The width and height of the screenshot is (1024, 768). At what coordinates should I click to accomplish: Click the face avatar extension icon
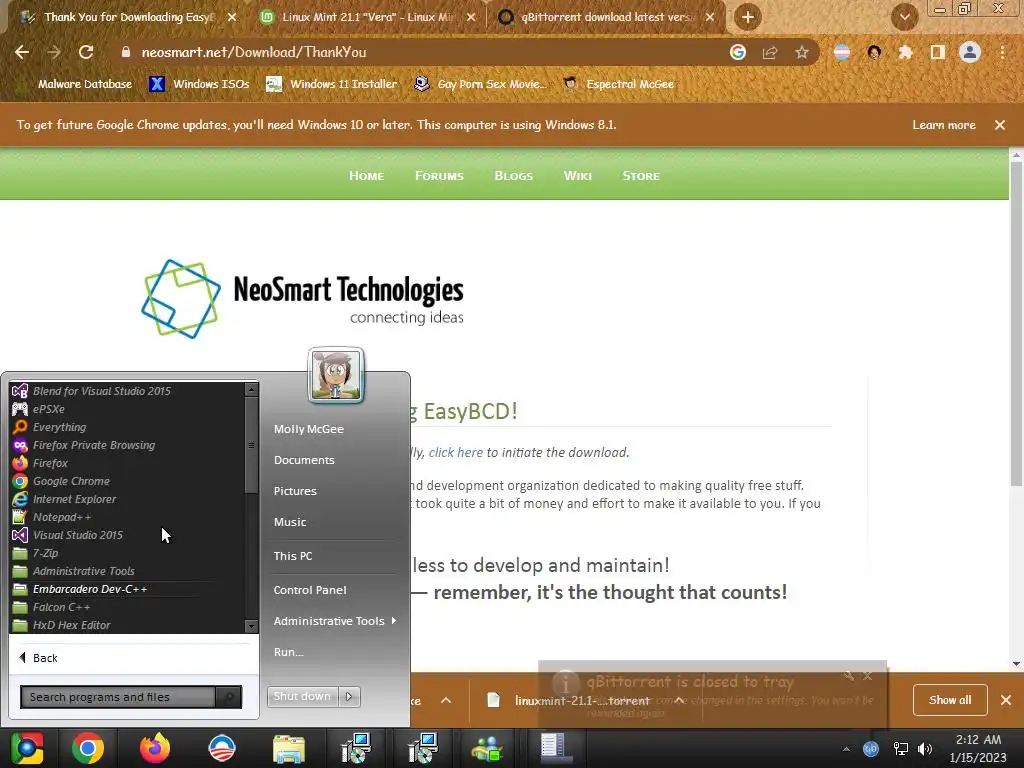[x=874, y=52]
